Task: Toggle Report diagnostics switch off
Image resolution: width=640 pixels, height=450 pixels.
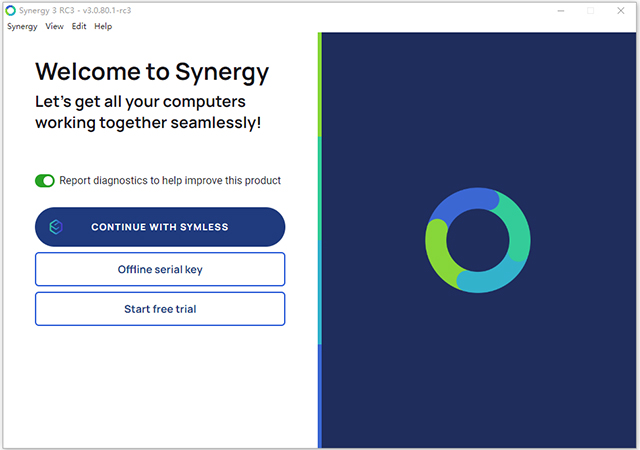Action: click(x=45, y=180)
